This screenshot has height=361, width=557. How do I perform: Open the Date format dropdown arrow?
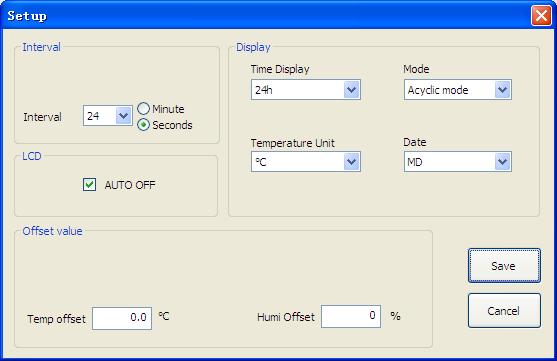[x=502, y=162]
